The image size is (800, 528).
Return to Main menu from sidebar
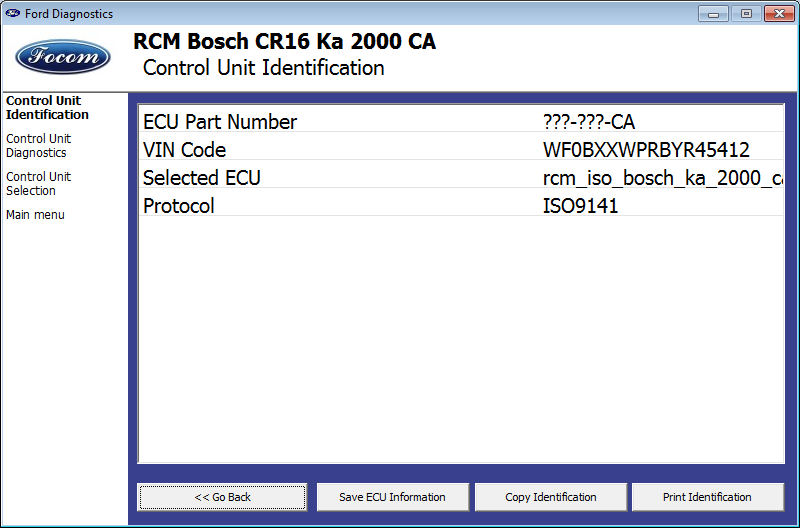click(x=35, y=215)
